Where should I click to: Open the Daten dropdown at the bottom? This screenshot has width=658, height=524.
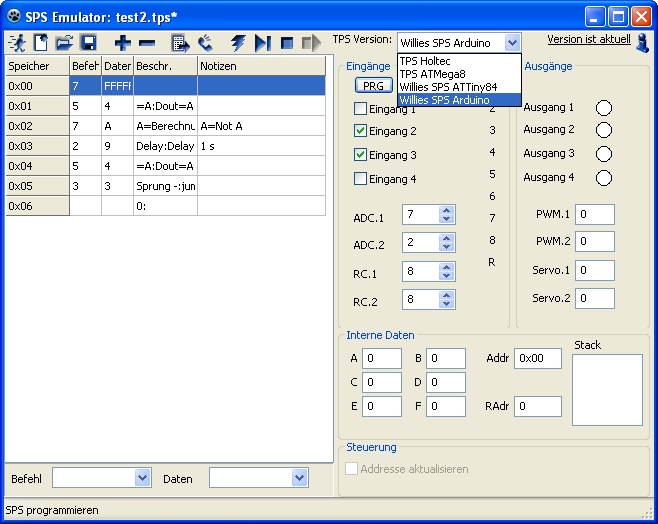tap(299, 479)
